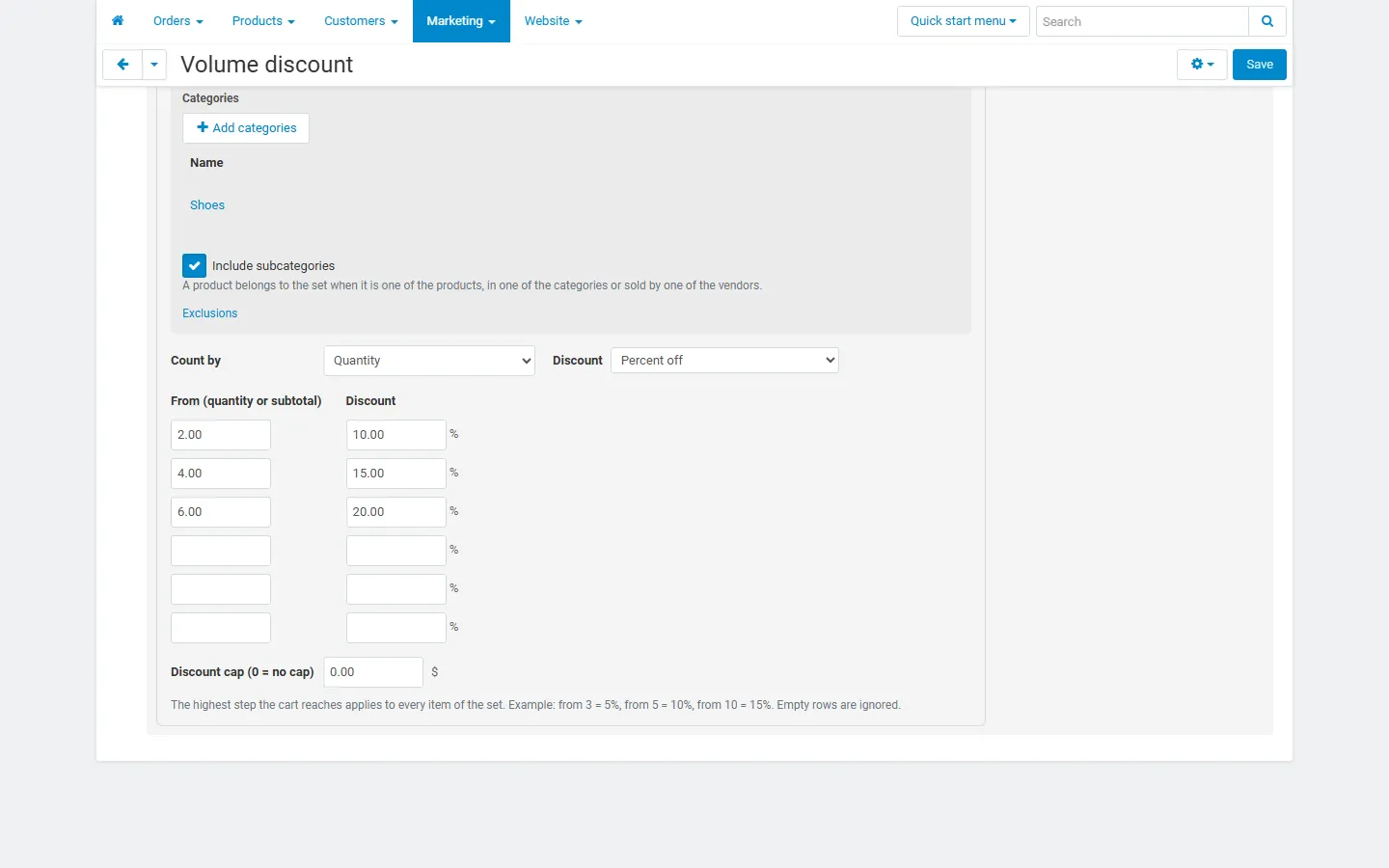Screen dimensions: 1389x868
Task: Click the From field containing 4.00
Action: (x=221, y=474)
